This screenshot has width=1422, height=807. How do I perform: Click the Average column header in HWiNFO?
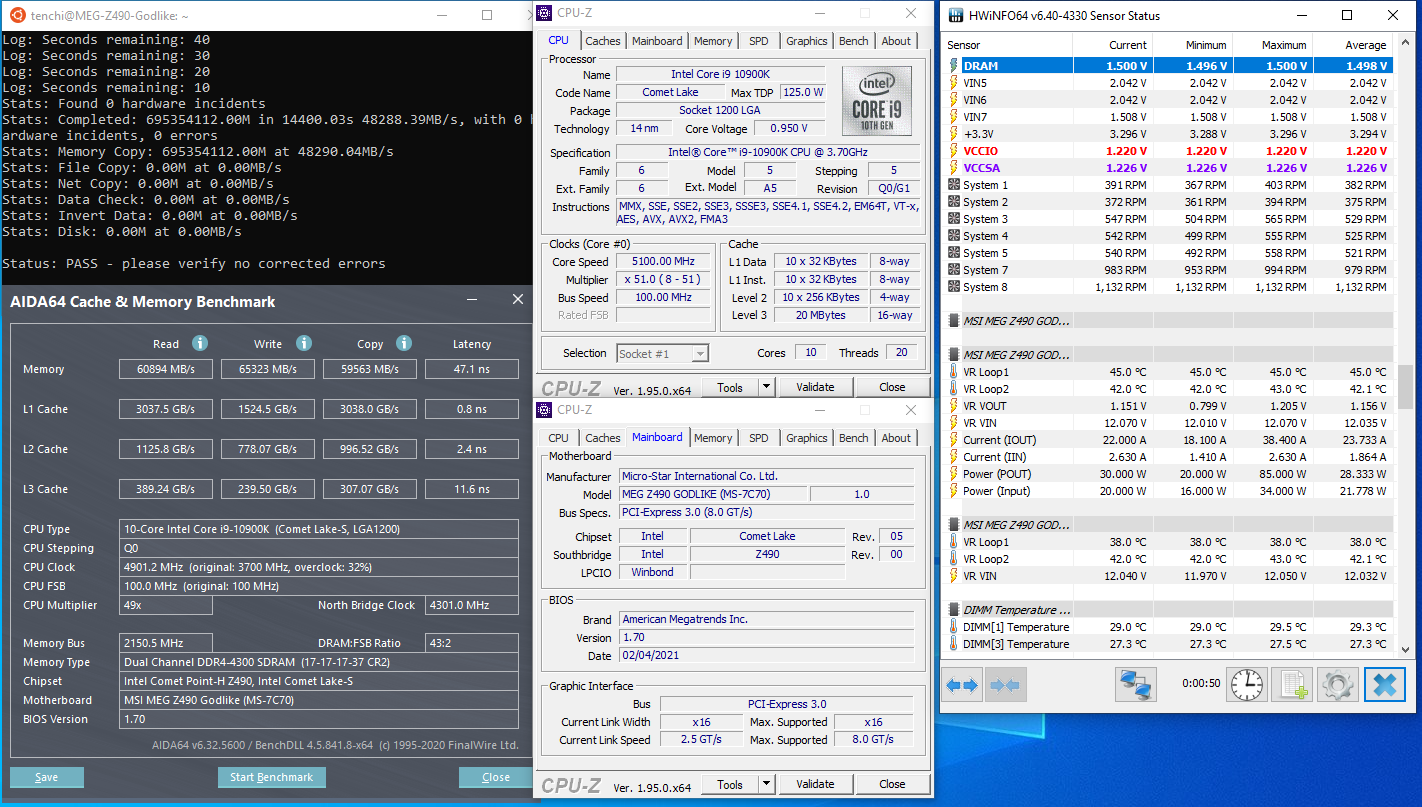pyautogui.click(x=1352, y=45)
